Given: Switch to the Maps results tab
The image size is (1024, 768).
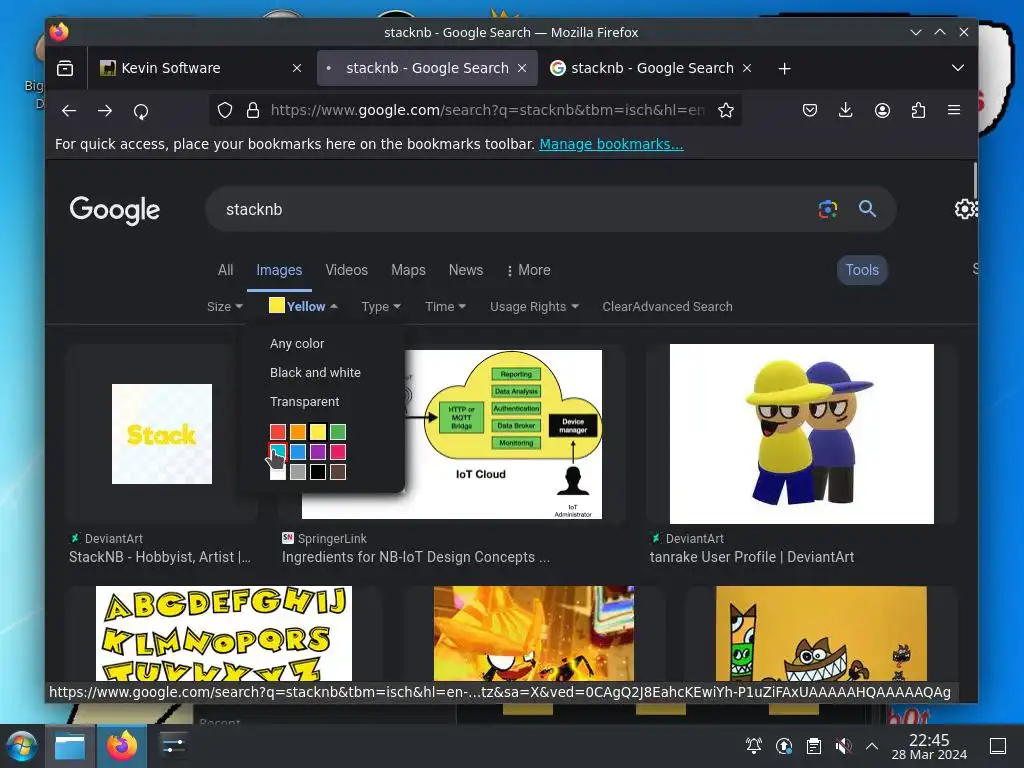Looking at the screenshot, I should pyautogui.click(x=408, y=270).
